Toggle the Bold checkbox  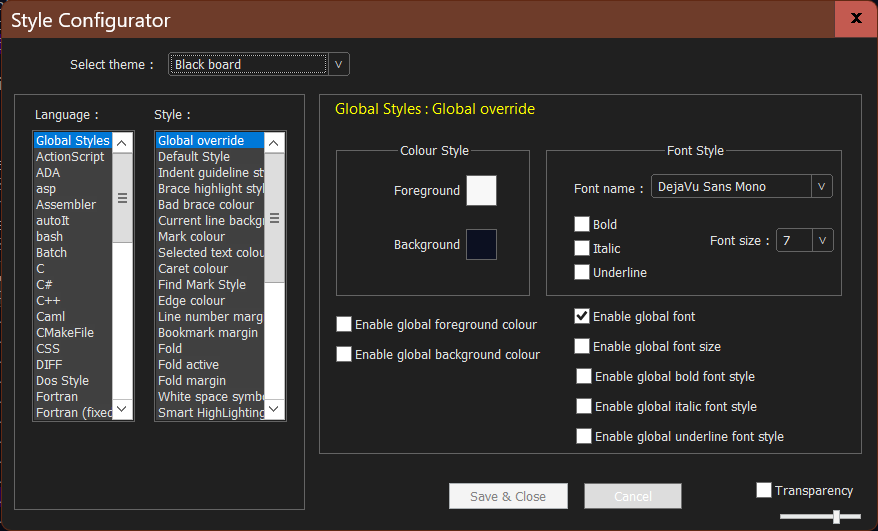(582, 224)
